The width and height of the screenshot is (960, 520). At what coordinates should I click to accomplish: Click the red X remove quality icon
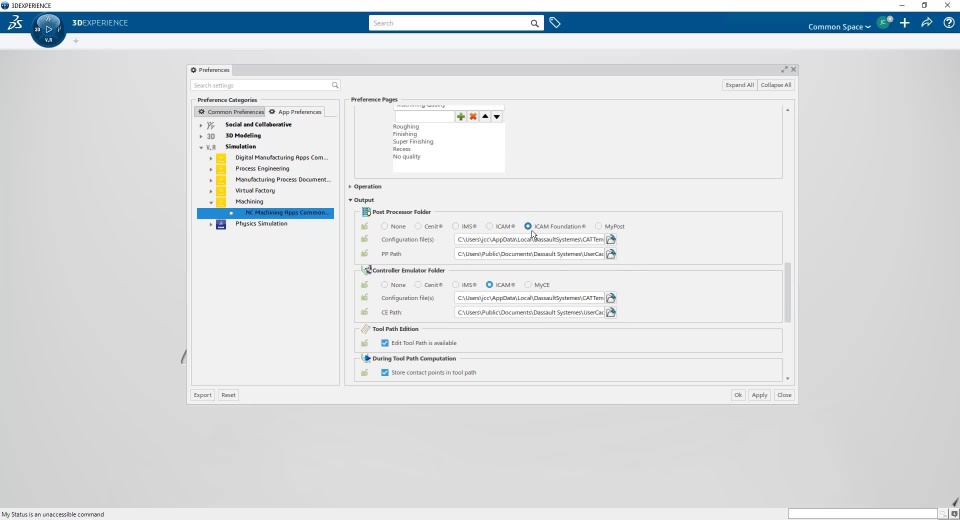tap(473, 116)
